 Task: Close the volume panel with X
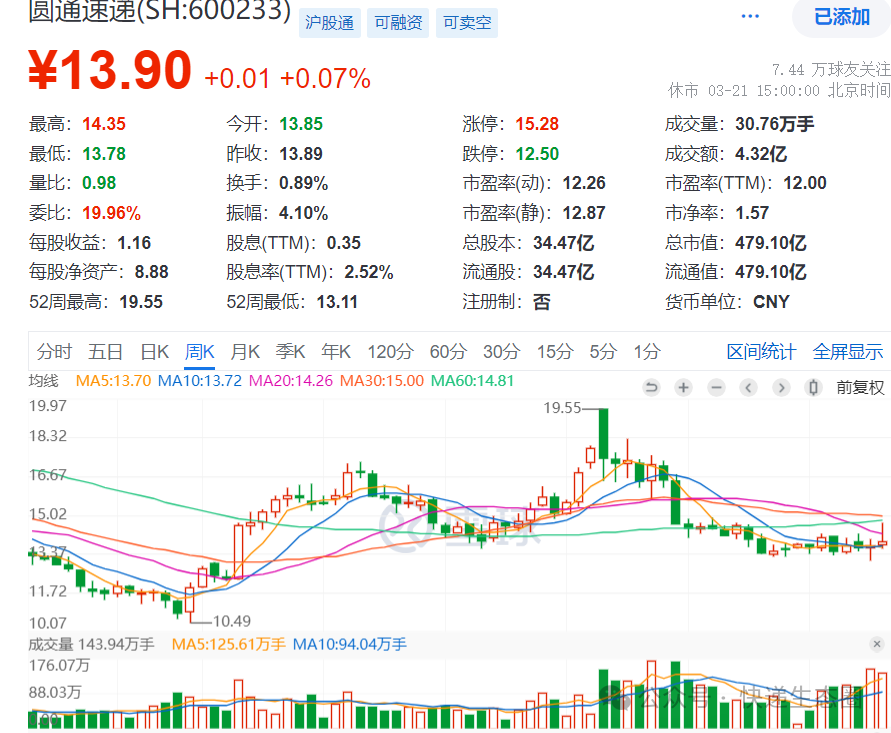877,644
